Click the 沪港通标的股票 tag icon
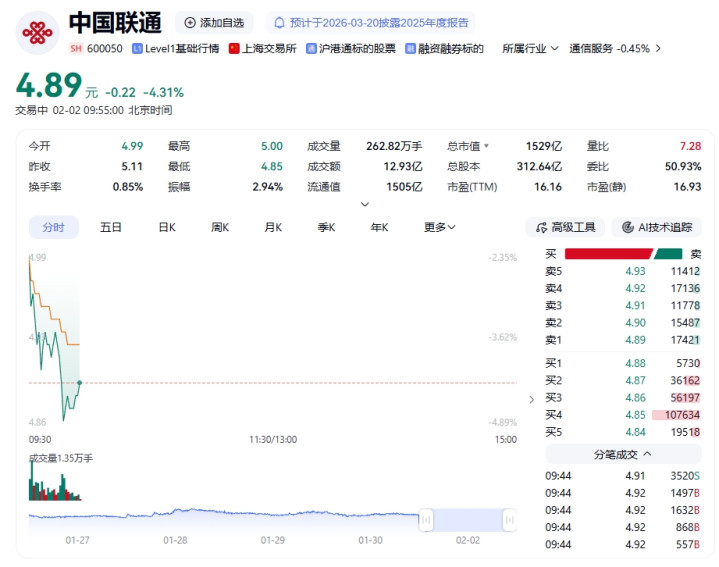The width and height of the screenshot is (719, 567). coord(311,48)
